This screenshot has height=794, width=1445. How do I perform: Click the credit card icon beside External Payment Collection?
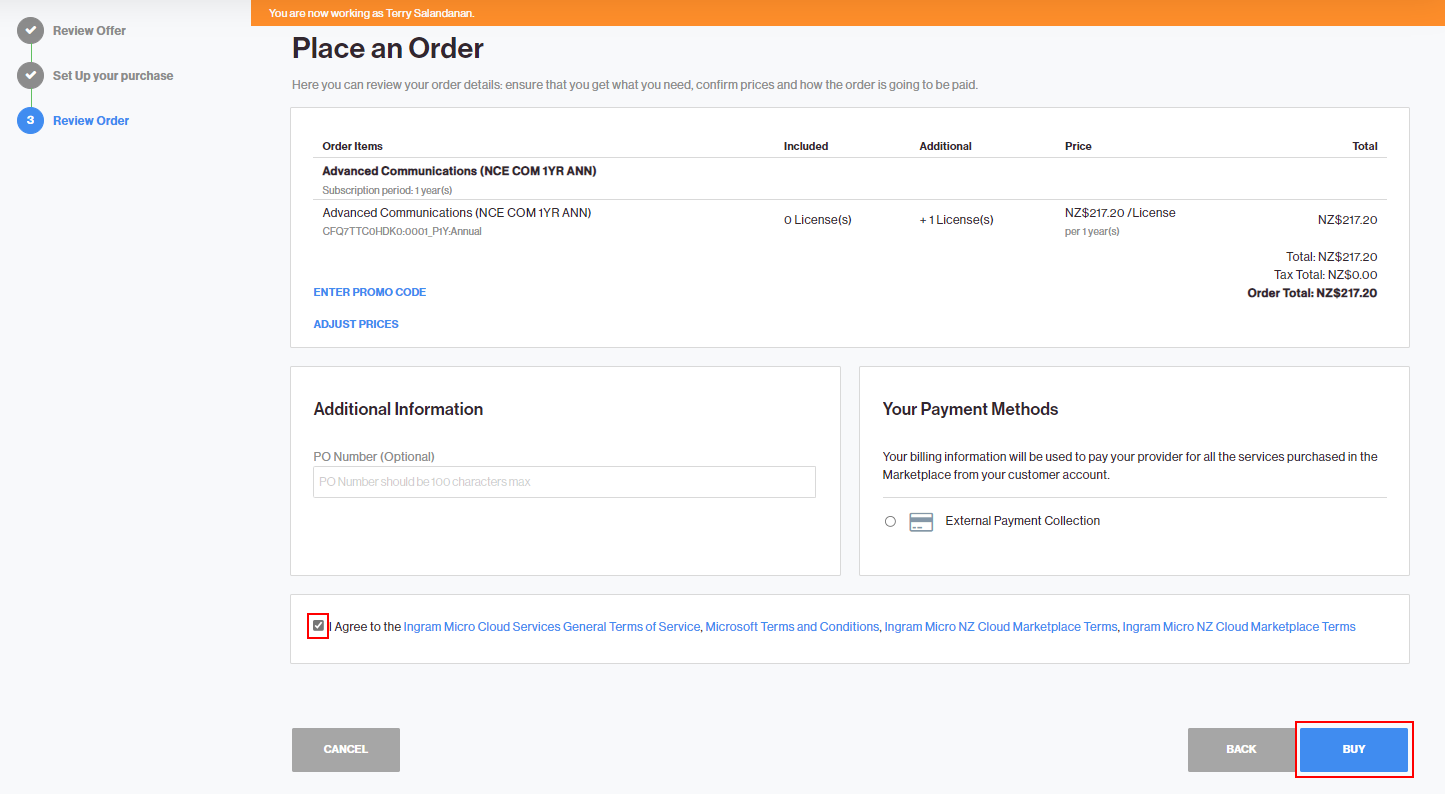pyautogui.click(x=920, y=521)
